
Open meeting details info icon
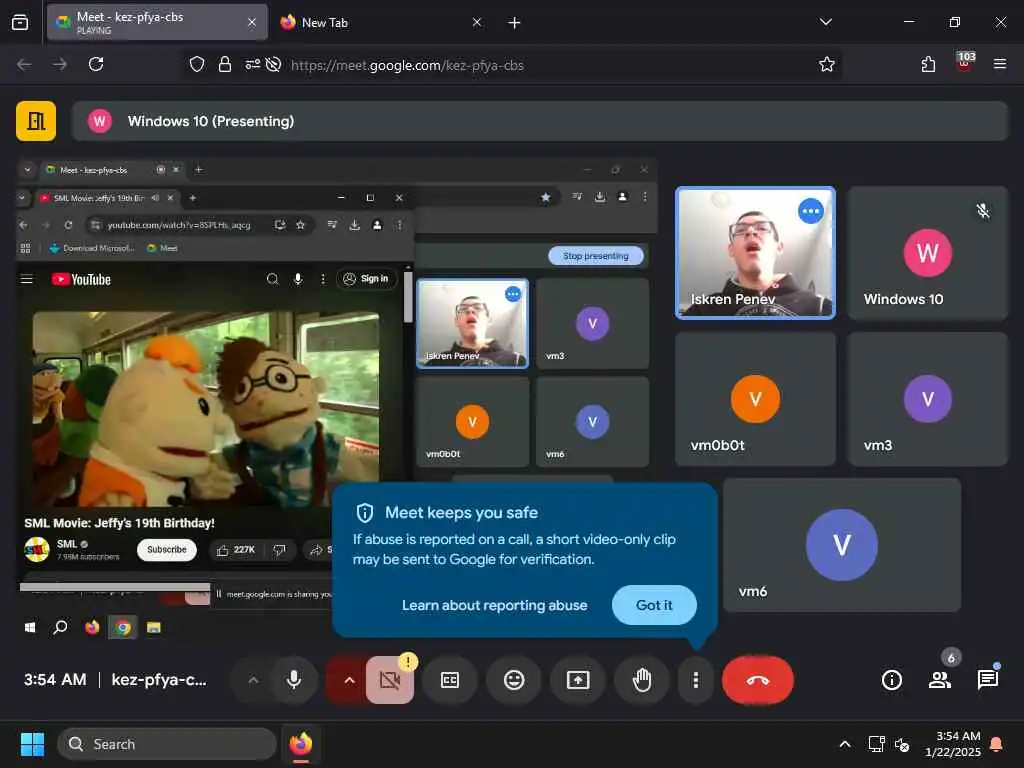(891, 680)
